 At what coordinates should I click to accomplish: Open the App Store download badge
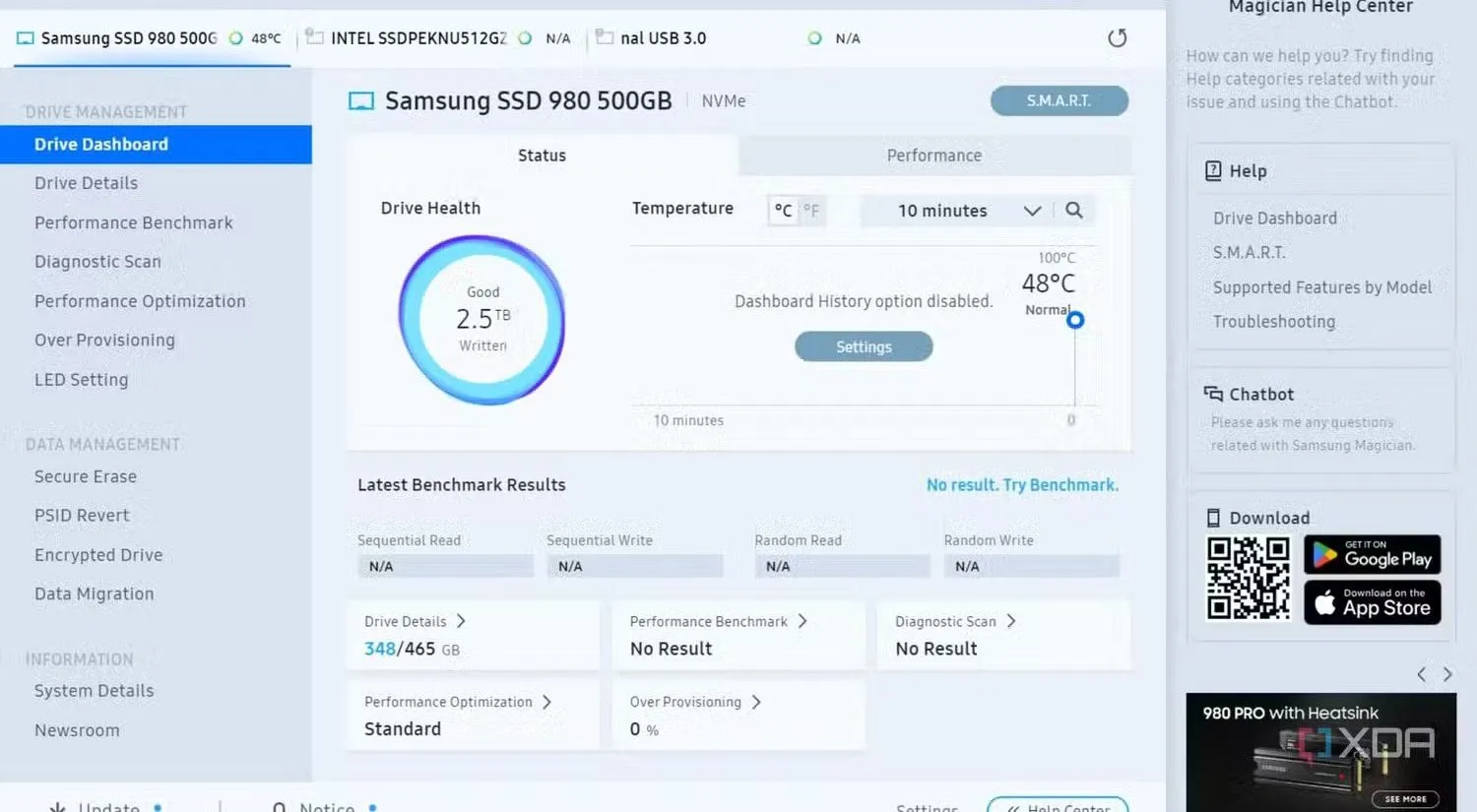tap(1372, 602)
